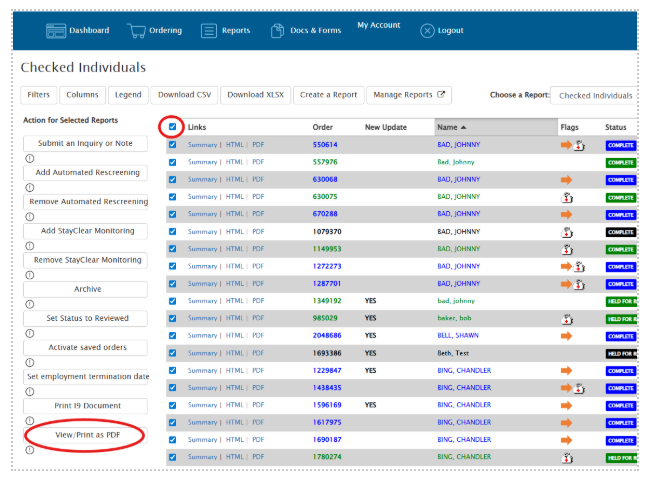Open My Account in the top navigation
Viewport: 654px width, 481px height.
point(378,25)
